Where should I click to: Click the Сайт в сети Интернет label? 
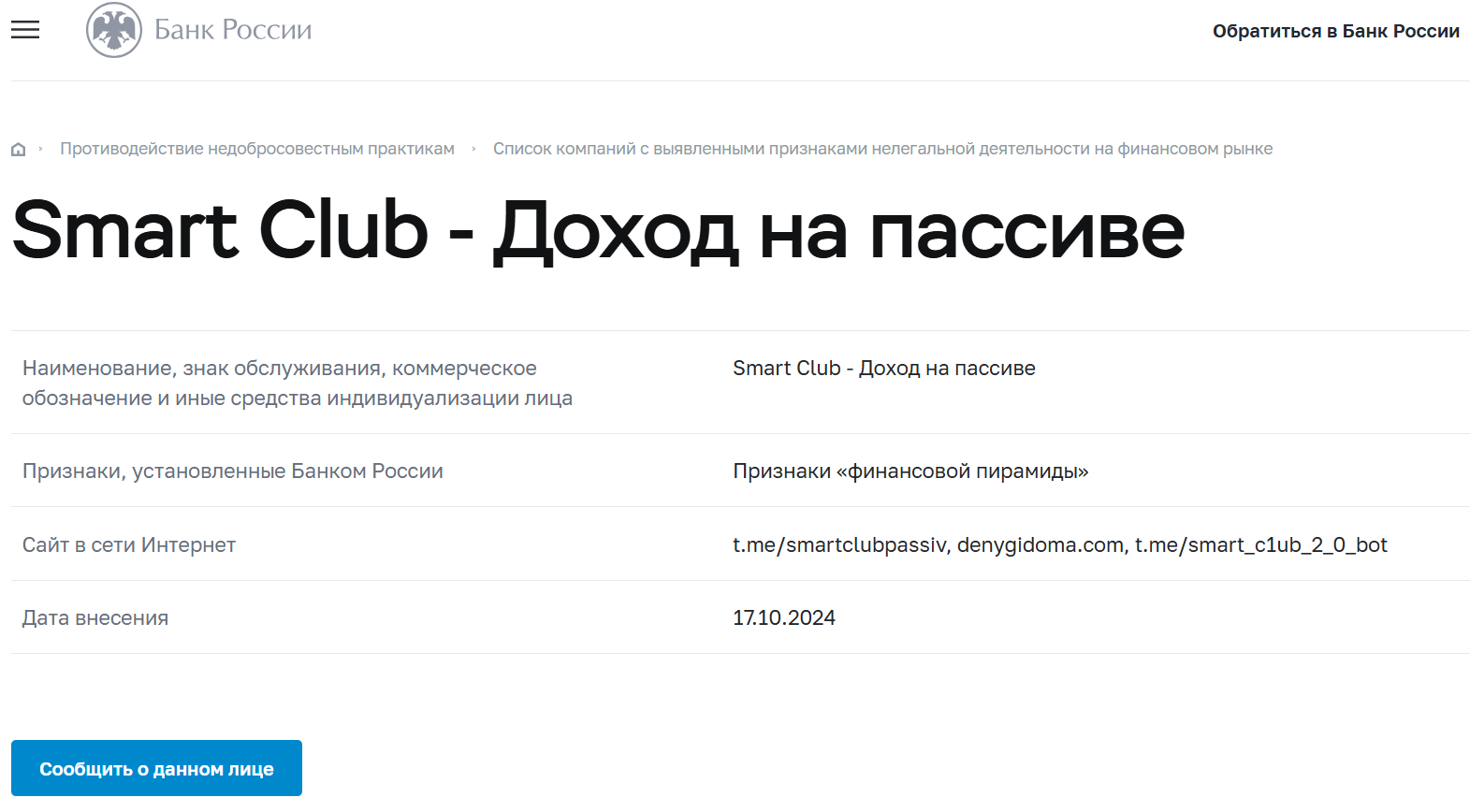coord(129,544)
